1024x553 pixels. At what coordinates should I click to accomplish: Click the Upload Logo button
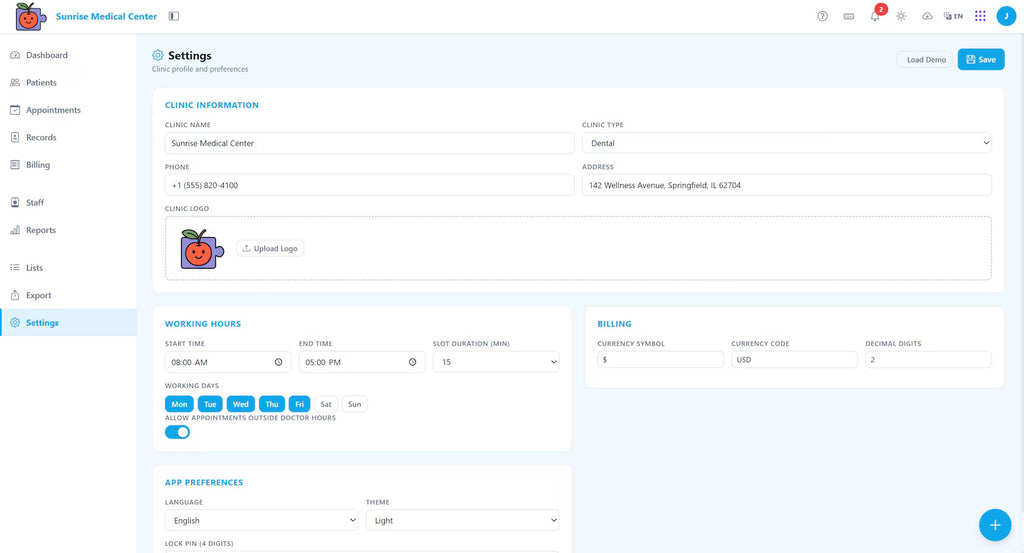(270, 249)
